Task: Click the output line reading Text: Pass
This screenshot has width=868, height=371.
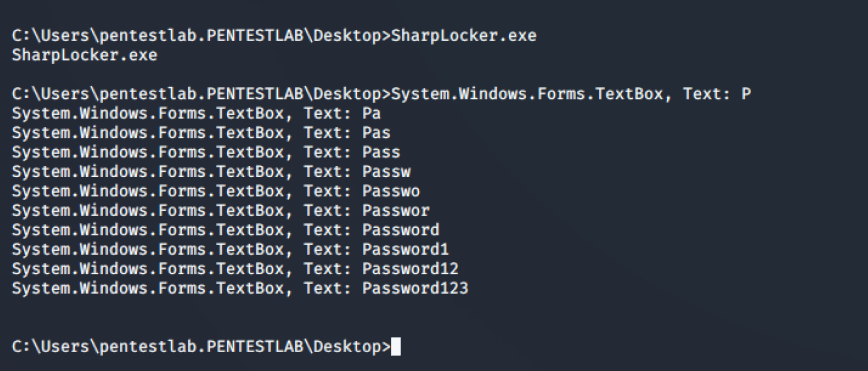Action: click(x=206, y=152)
